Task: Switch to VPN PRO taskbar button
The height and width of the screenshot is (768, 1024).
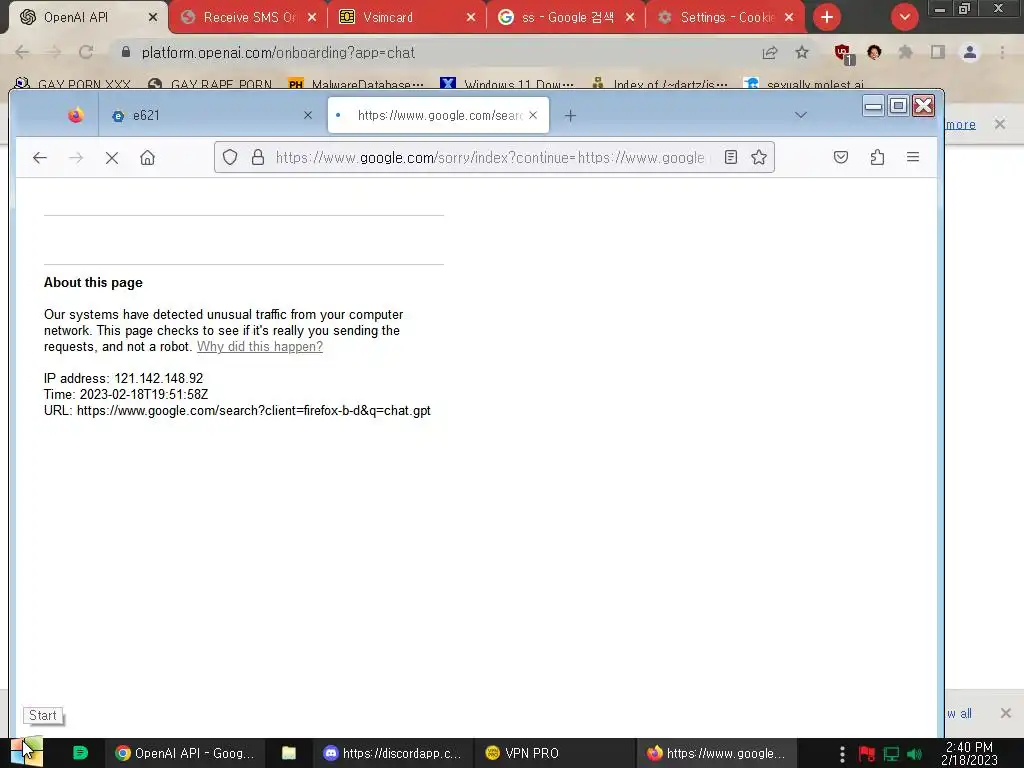Action: tap(555, 753)
